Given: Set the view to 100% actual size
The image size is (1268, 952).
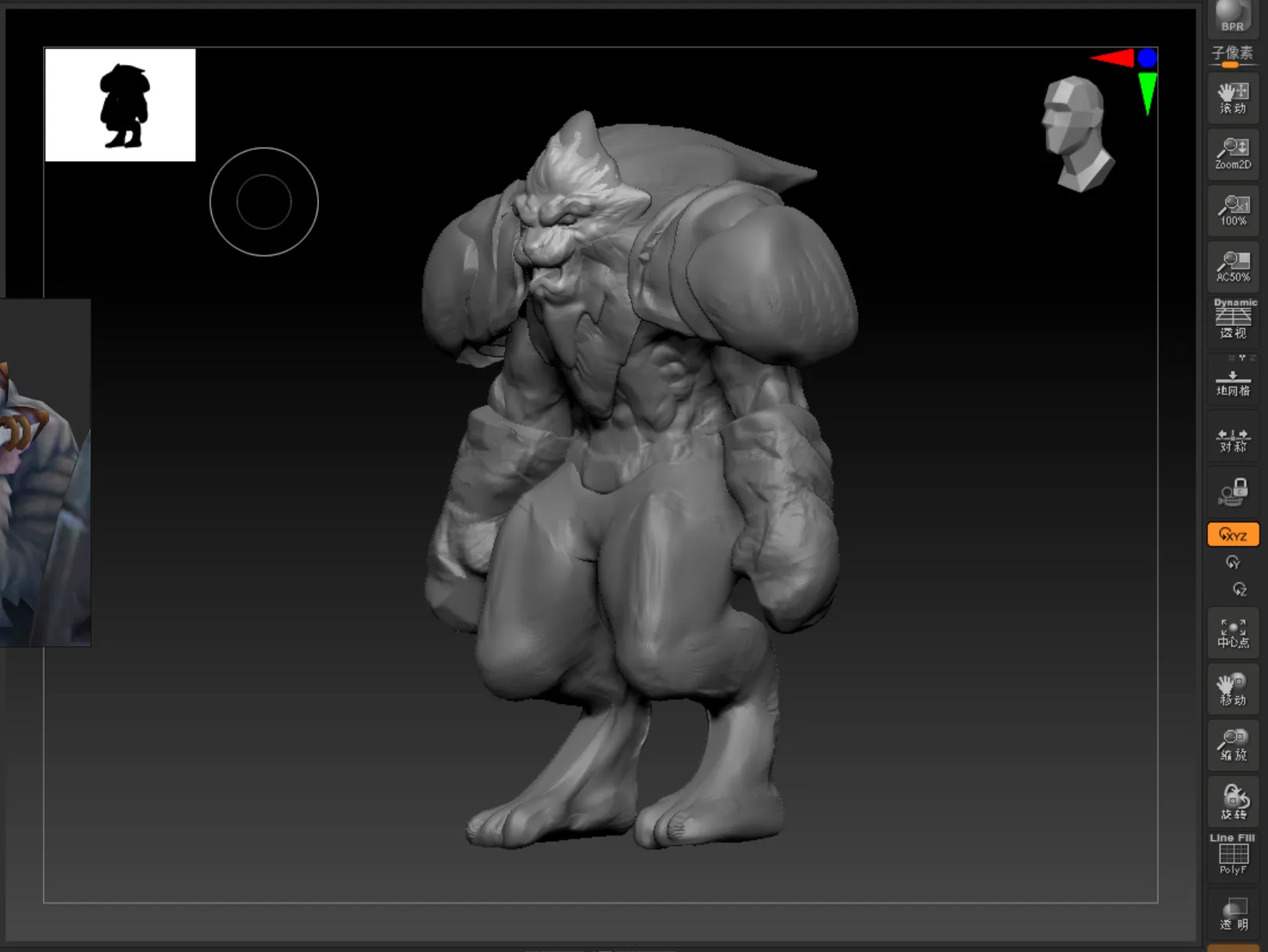Looking at the screenshot, I should click(1233, 210).
